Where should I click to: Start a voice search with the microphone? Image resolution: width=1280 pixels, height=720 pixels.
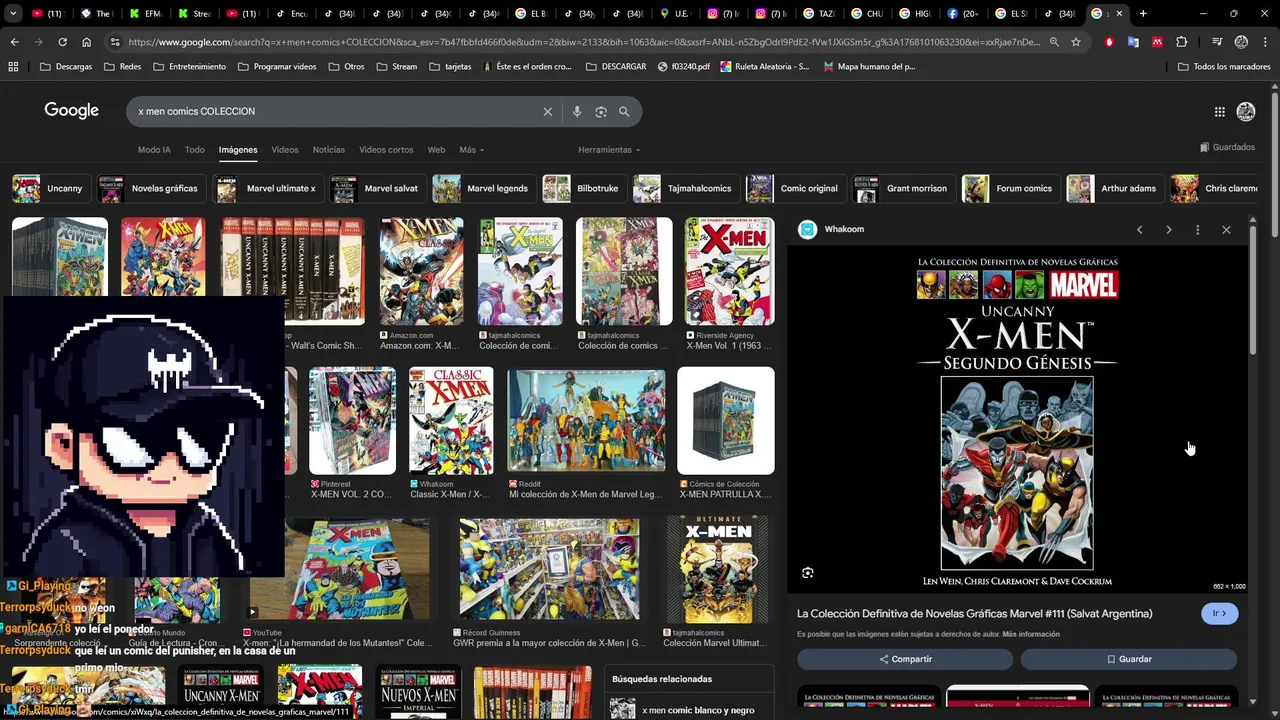click(x=577, y=111)
